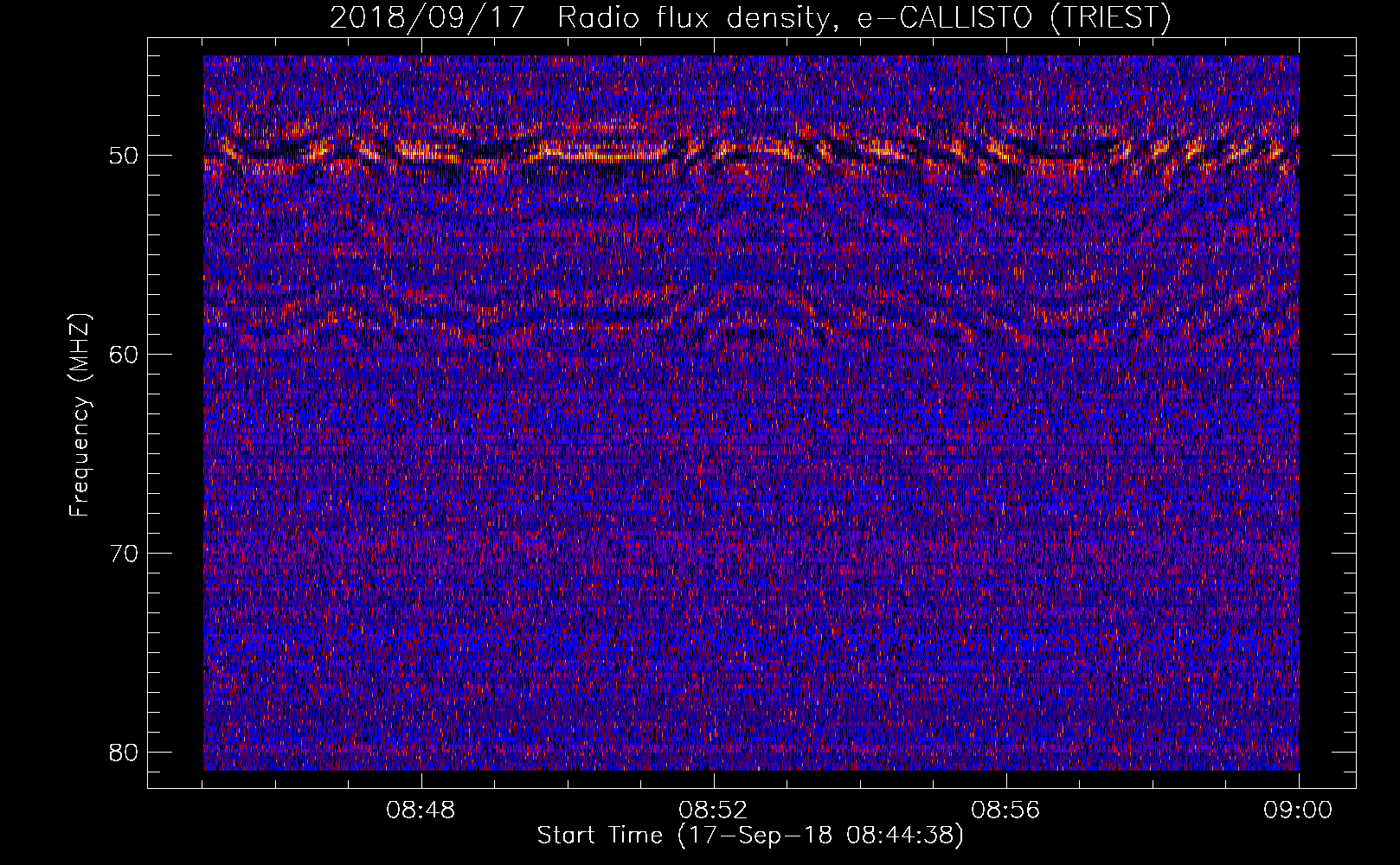Click the 80 frequency tick label

click(x=125, y=752)
